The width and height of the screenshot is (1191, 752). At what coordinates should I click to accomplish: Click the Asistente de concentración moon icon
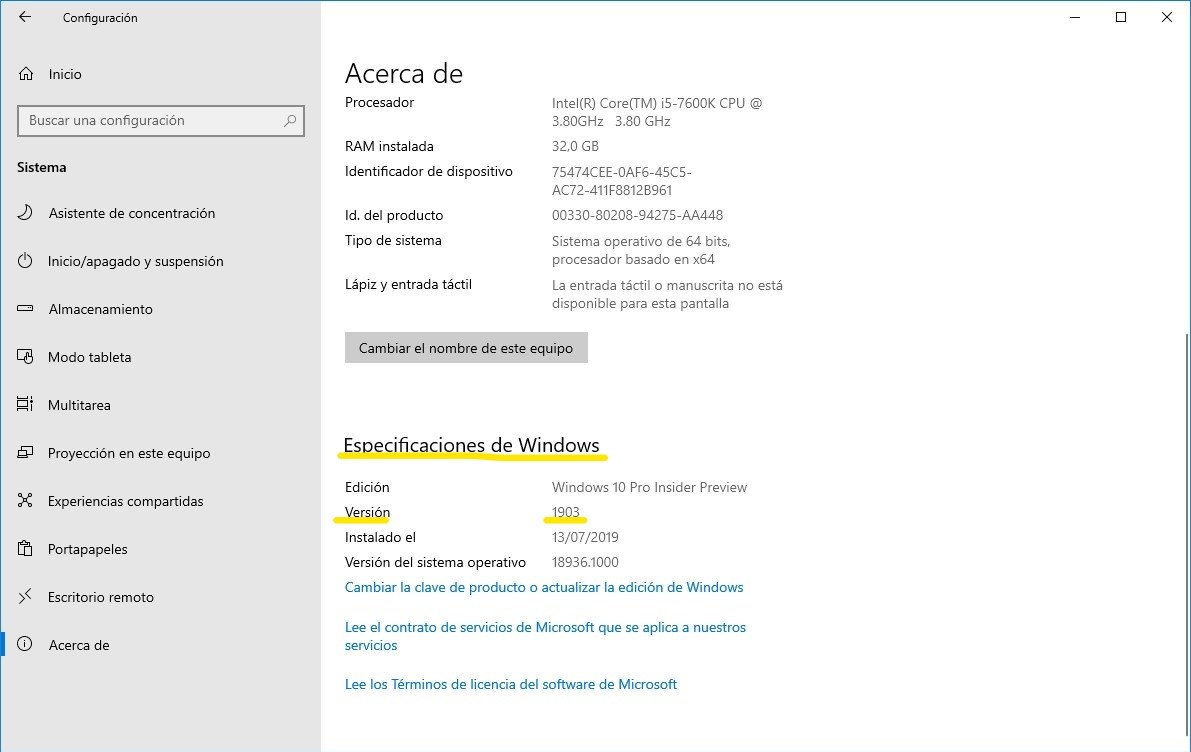(26, 213)
